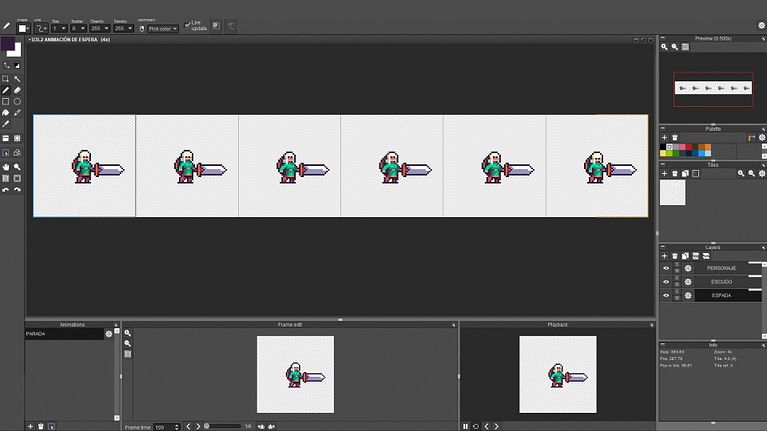
Task: Activate the Hand pan tool
Action: pos(6,166)
